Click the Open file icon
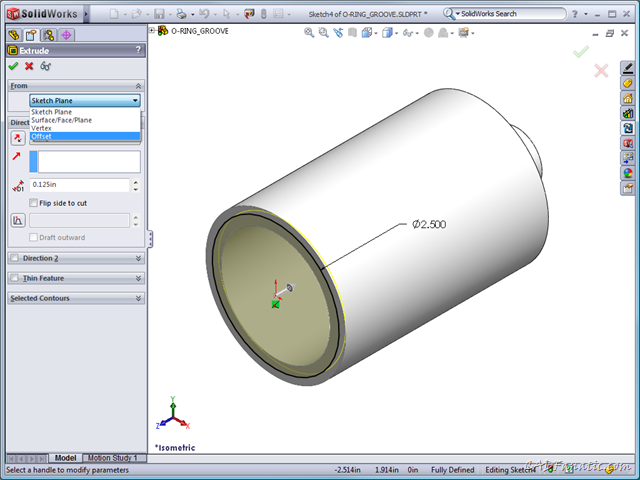Viewport: 640px width, 480px height. click(x=136, y=14)
